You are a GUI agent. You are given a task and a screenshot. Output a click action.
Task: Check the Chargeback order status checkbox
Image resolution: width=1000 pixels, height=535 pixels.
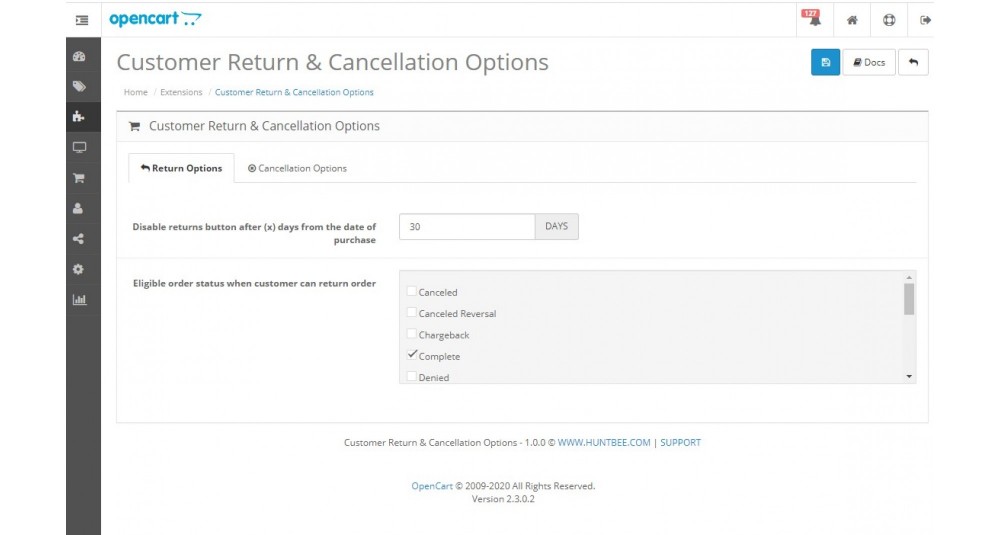pyautogui.click(x=412, y=334)
